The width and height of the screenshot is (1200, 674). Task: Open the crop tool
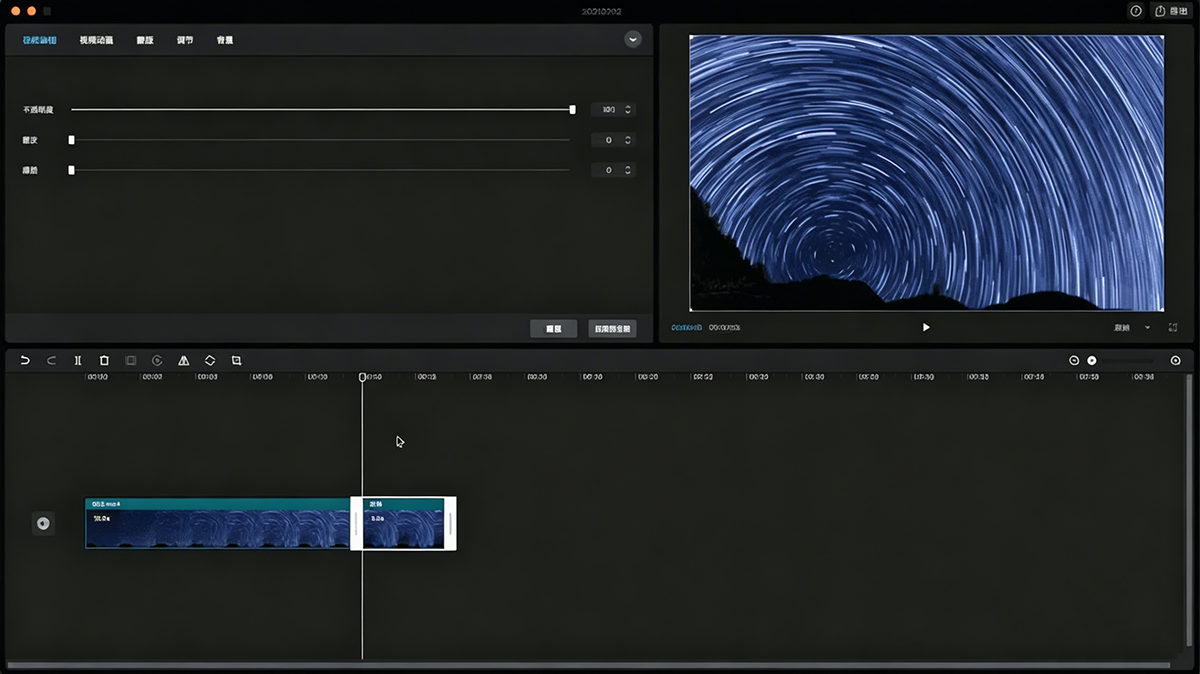(x=237, y=360)
